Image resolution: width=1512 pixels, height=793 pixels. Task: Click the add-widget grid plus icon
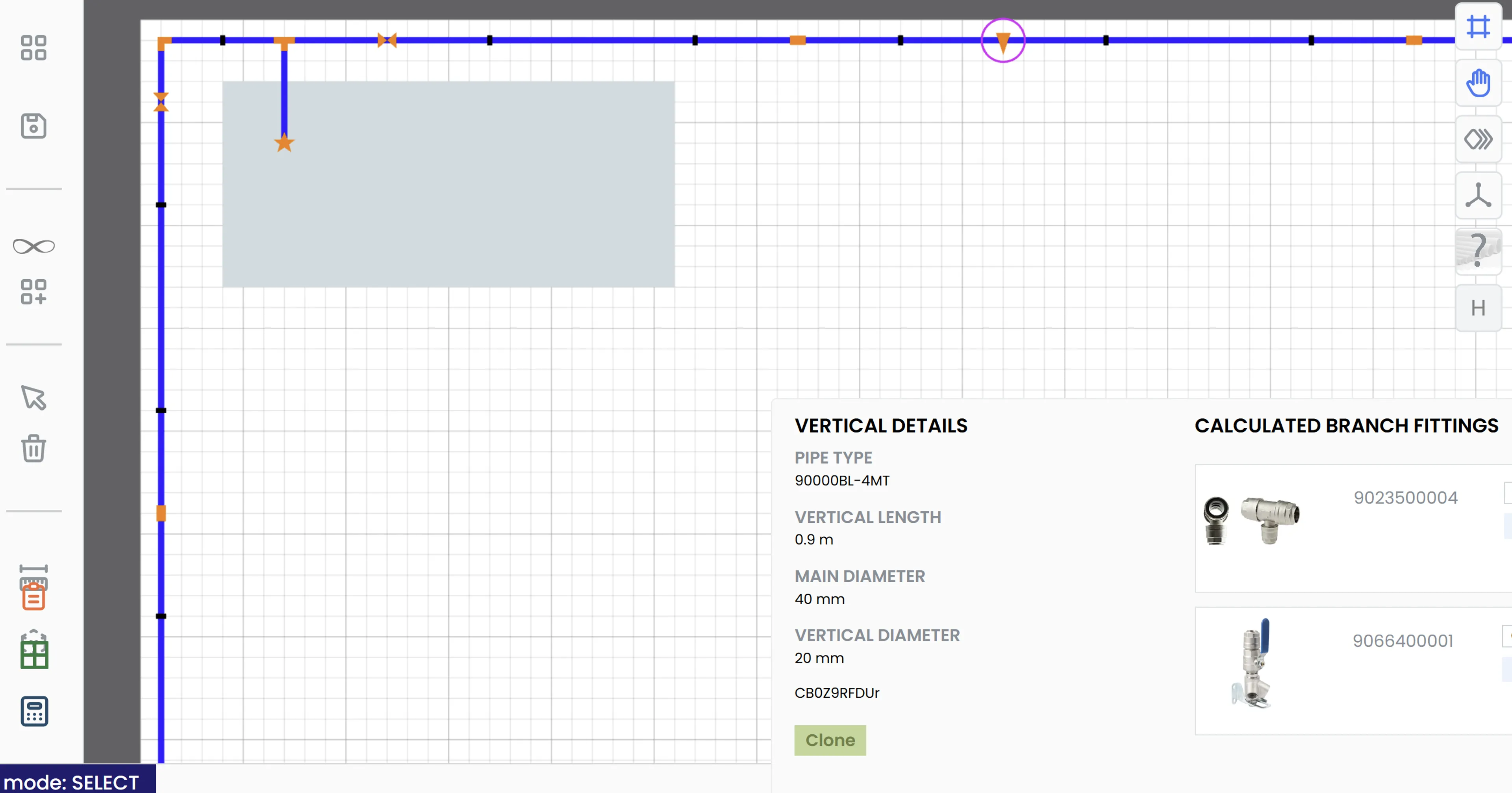tap(33, 292)
